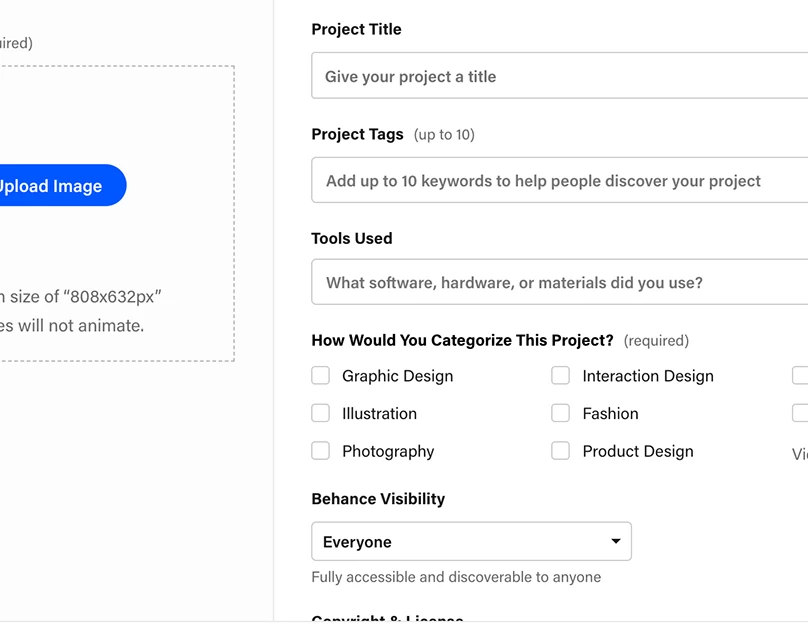Click the Behance Visibility label

click(378, 499)
